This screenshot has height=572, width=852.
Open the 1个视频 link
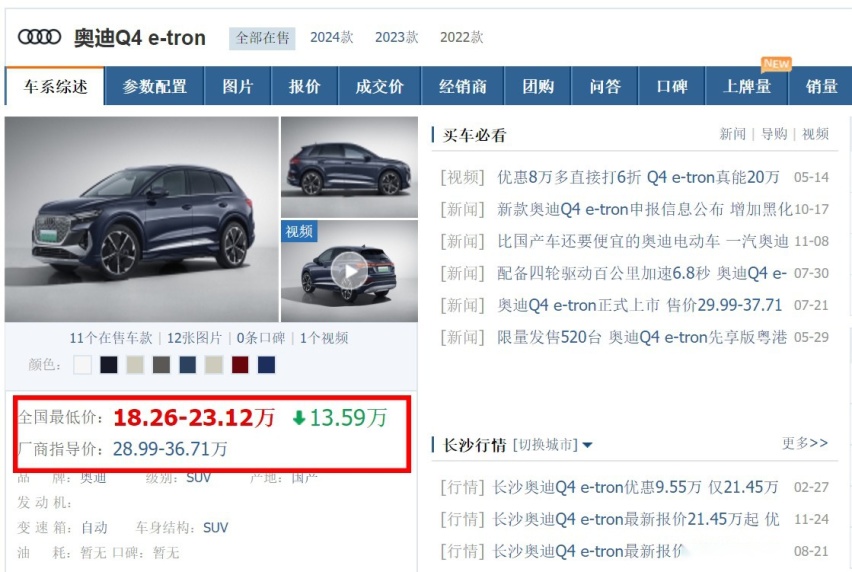[x=324, y=338]
